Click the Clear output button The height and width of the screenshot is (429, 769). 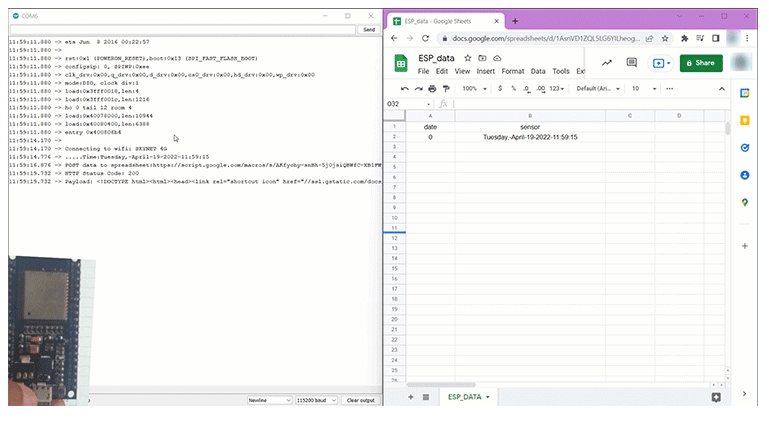(360, 400)
